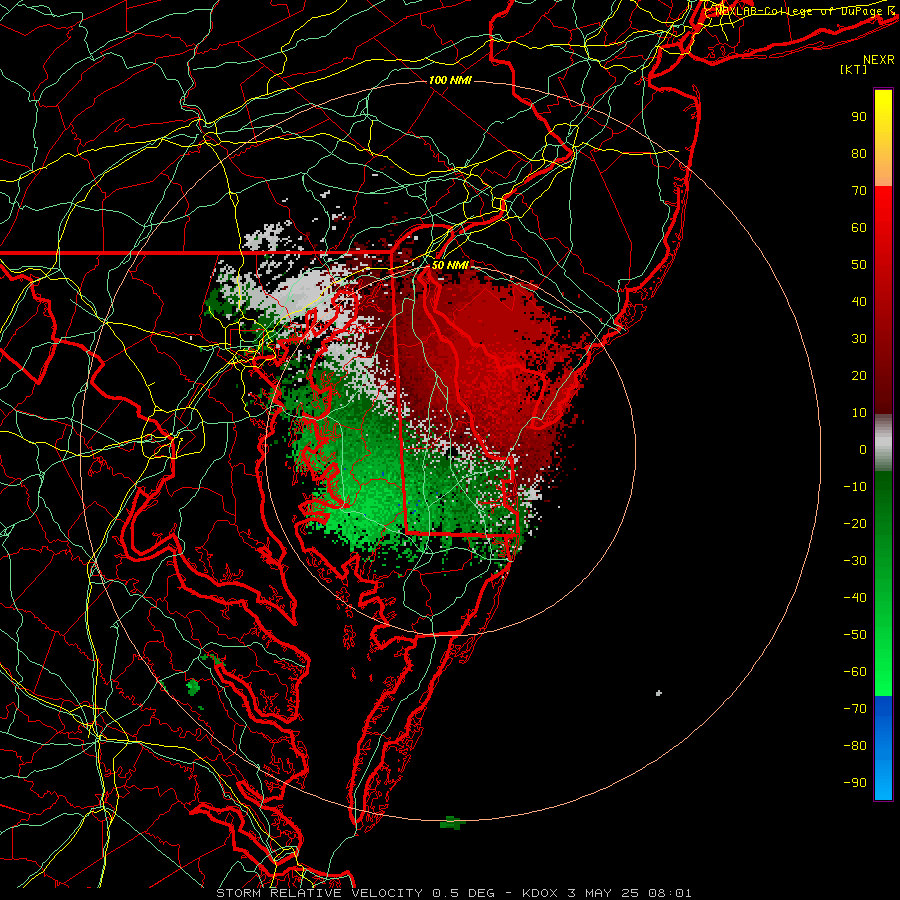This screenshot has height=900, width=900.
Task: Click the "-30" scale value
Action: 855,561
